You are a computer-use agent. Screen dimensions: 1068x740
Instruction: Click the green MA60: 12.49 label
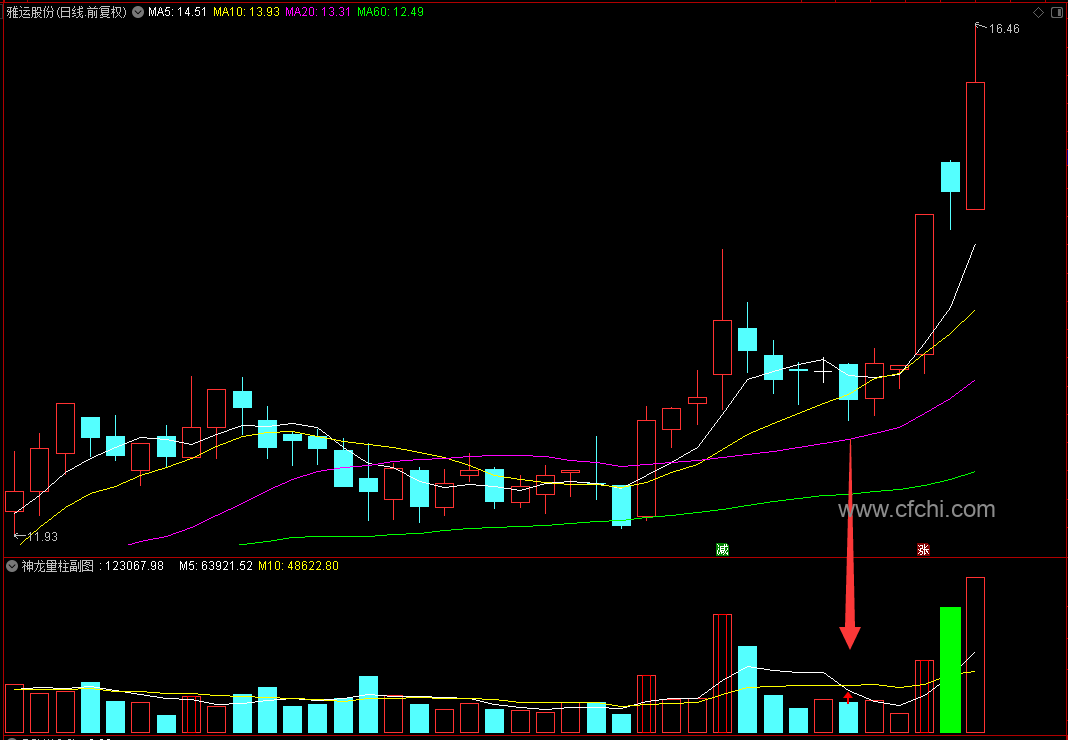(x=390, y=12)
